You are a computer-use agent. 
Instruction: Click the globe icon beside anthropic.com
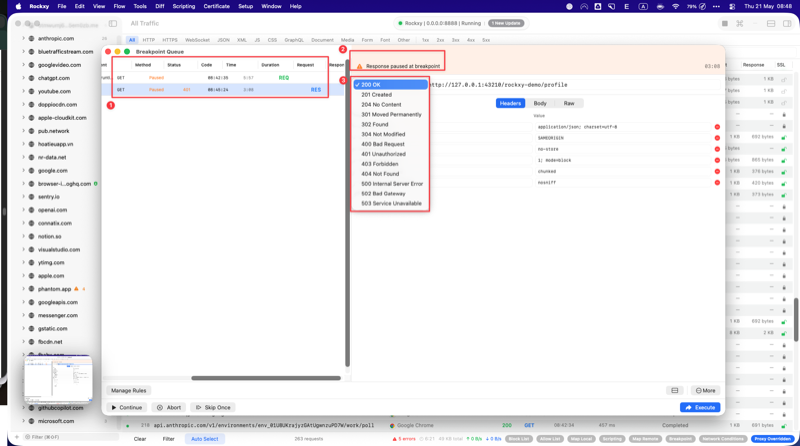click(32, 38)
